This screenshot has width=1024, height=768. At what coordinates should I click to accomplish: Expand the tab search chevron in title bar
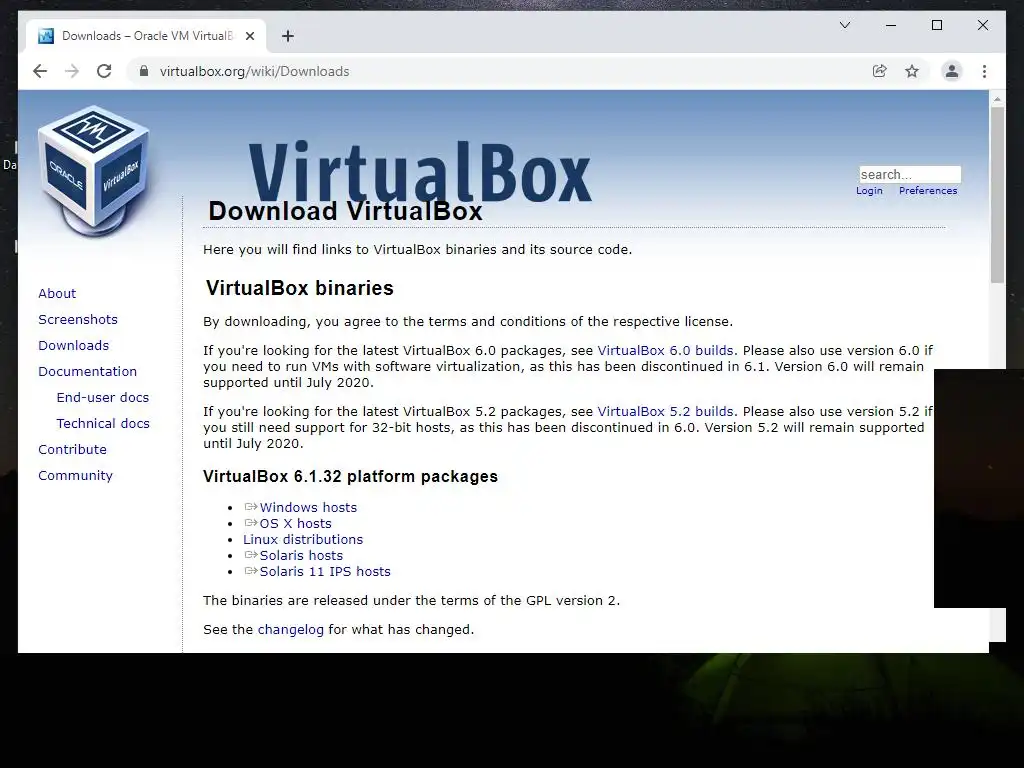pyautogui.click(x=844, y=25)
